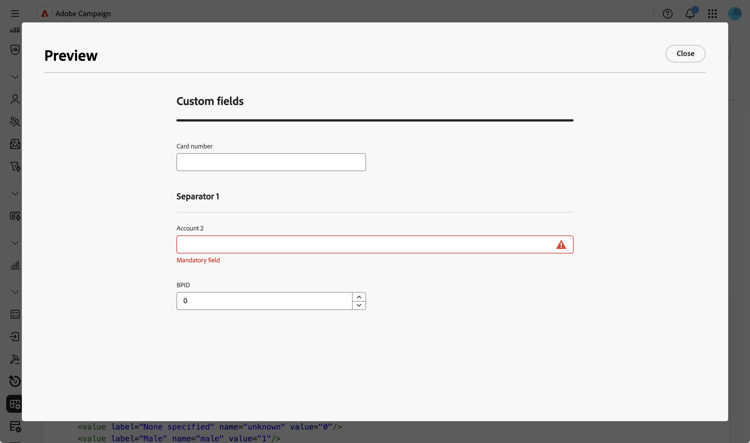Screen dimensions: 750x443
Task: Click the Separator 1 heading
Action: click(198, 197)
